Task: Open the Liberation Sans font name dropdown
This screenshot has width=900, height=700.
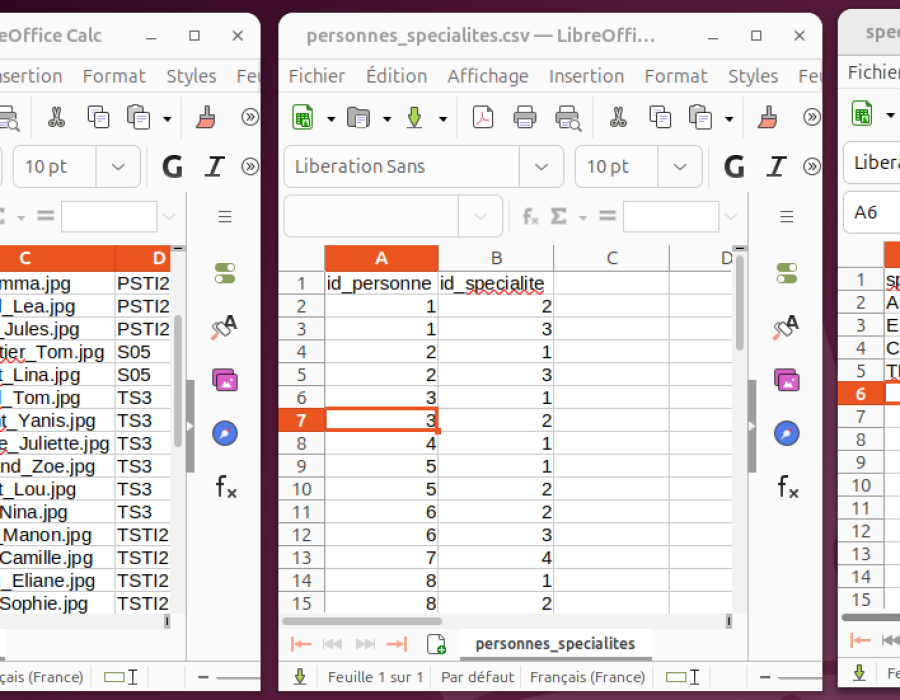Action: coord(541,167)
